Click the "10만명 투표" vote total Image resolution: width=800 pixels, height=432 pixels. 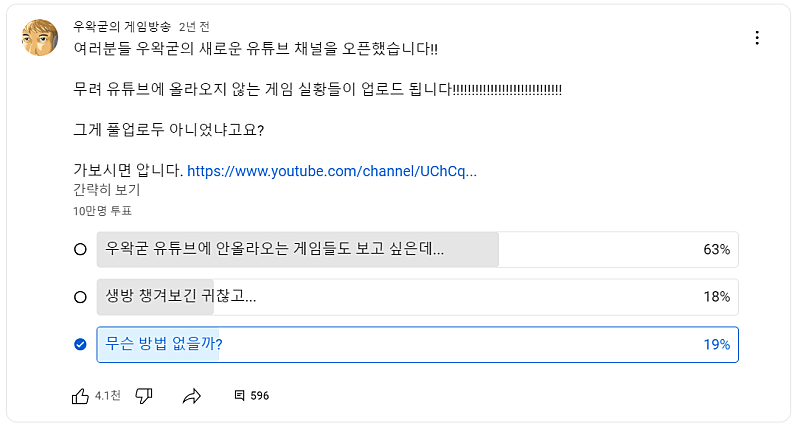coord(102,211)
